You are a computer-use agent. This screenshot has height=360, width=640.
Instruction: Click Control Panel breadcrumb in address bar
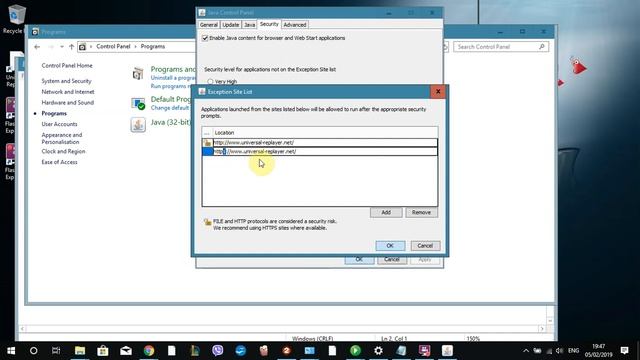[113, 47]
